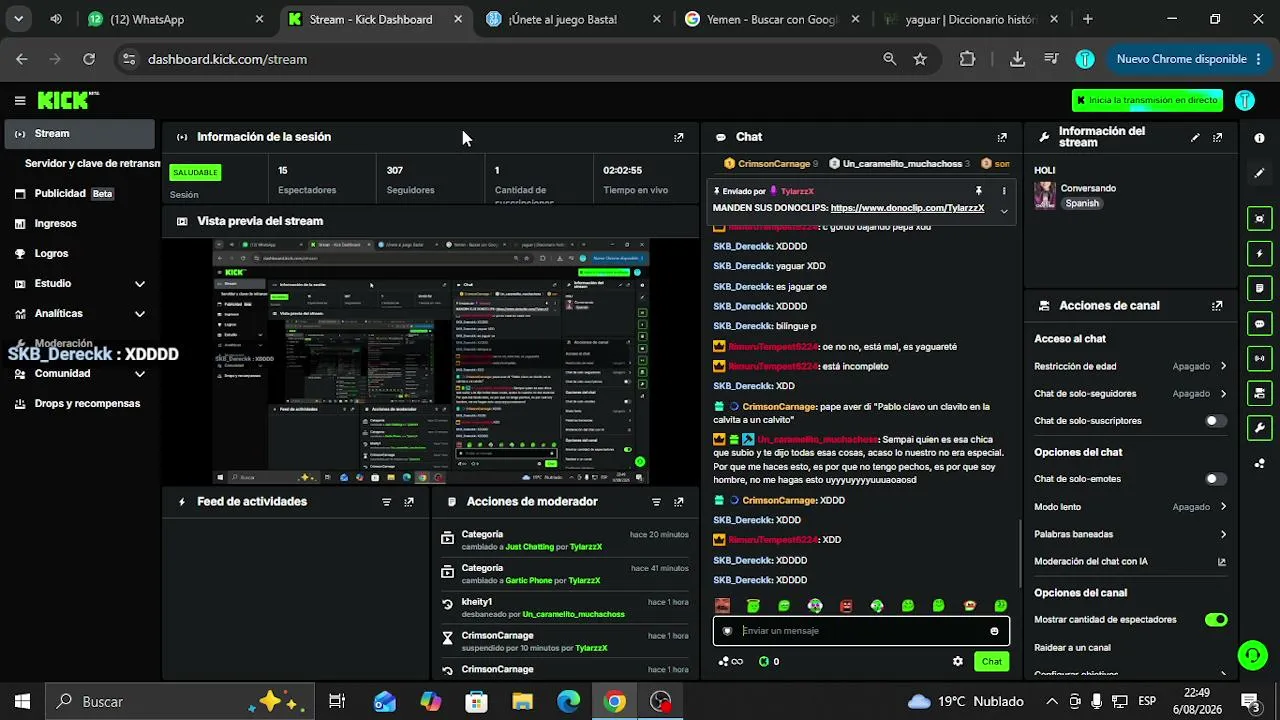Disable Mostrar cantidad de espectadores switch
The height and width of the screenshot is (720, 1280).
point(1216,620)
